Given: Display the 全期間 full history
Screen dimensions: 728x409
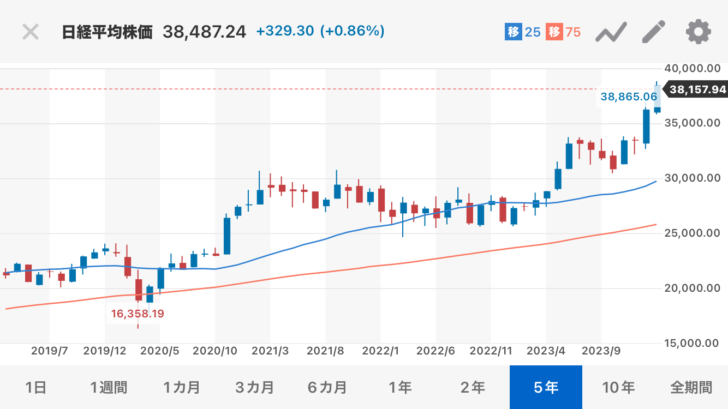Looking at the screenshot, I should (691, 387).
